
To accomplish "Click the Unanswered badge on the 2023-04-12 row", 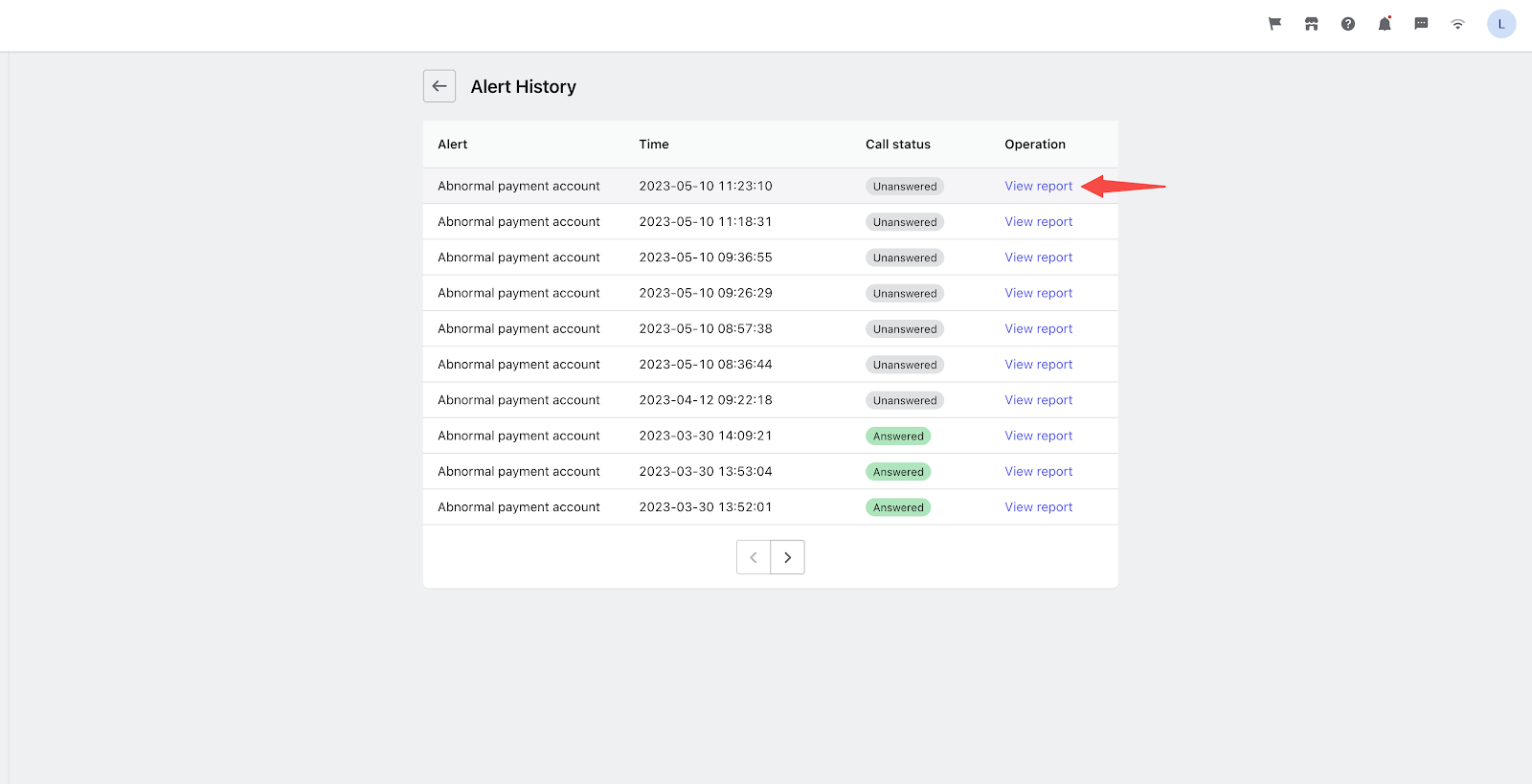I will [x=905, y=400].
